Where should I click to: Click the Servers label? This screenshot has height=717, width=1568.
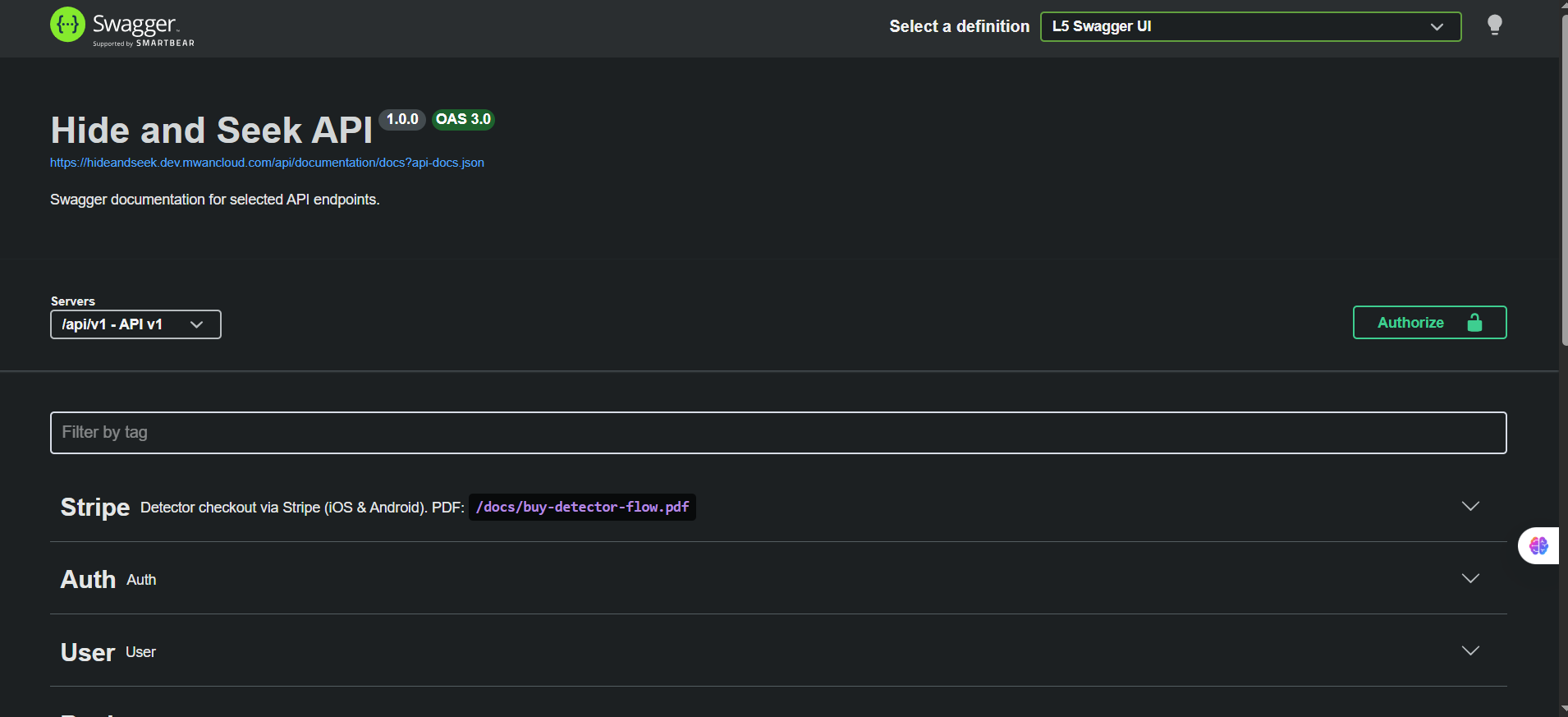(x=73, y=301)
